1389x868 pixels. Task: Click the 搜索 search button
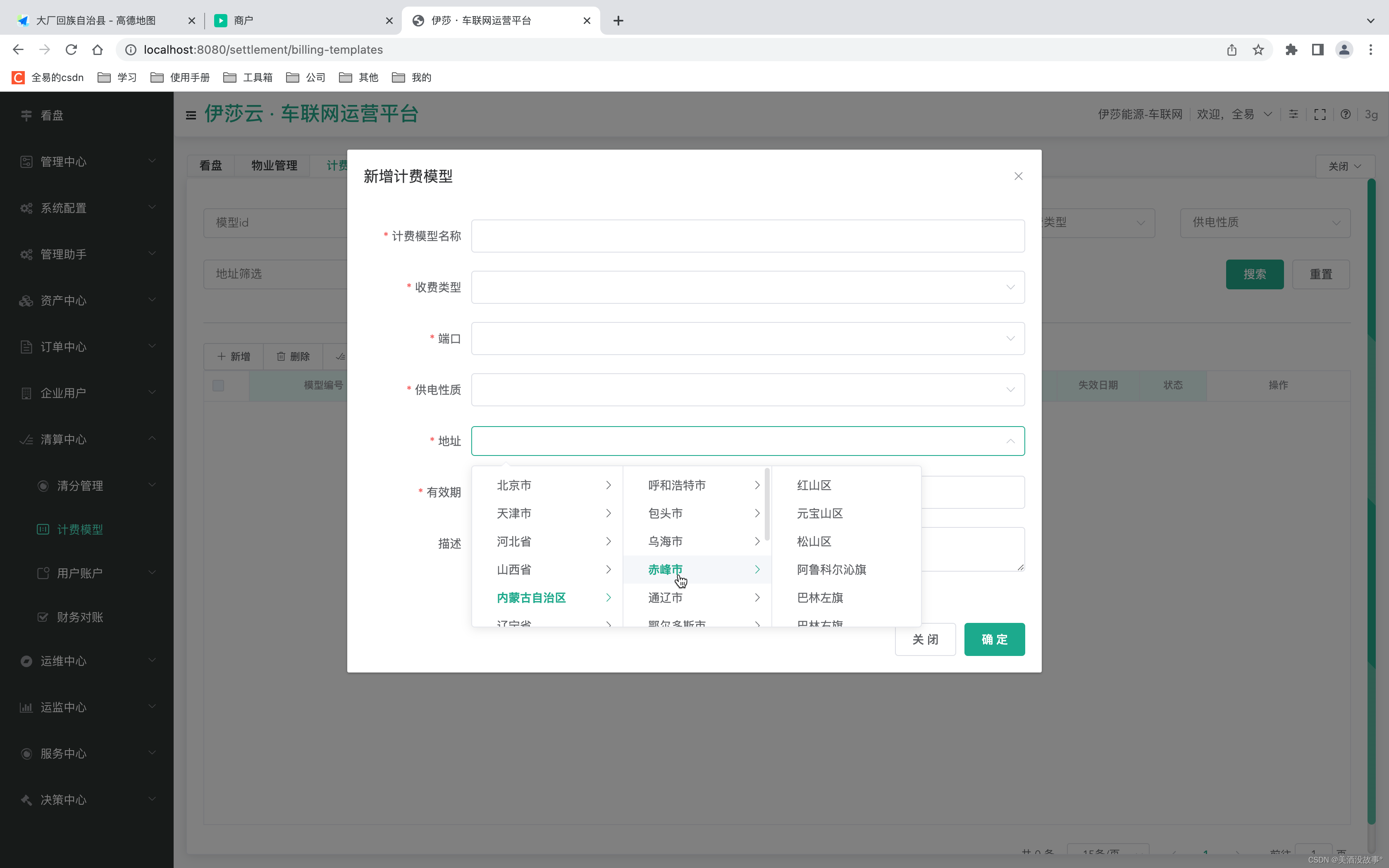tap(1254, 274)
